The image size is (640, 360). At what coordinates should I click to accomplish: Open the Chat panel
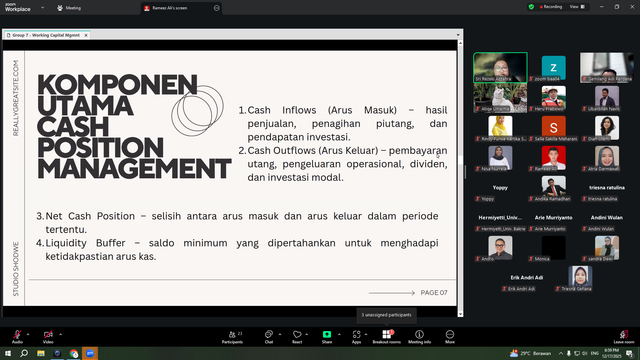tap(269, 337)
